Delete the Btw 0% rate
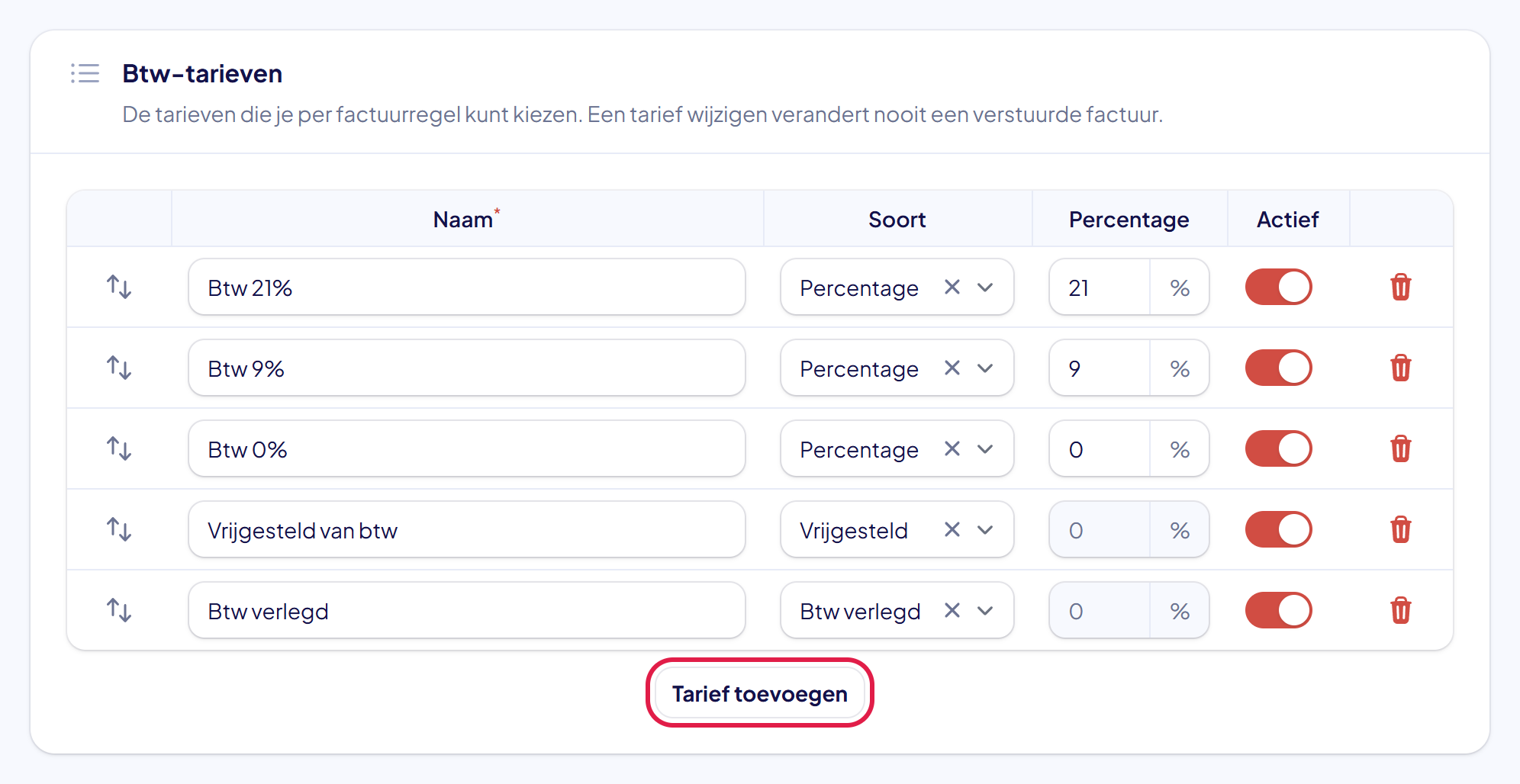 pos(1401,449)
